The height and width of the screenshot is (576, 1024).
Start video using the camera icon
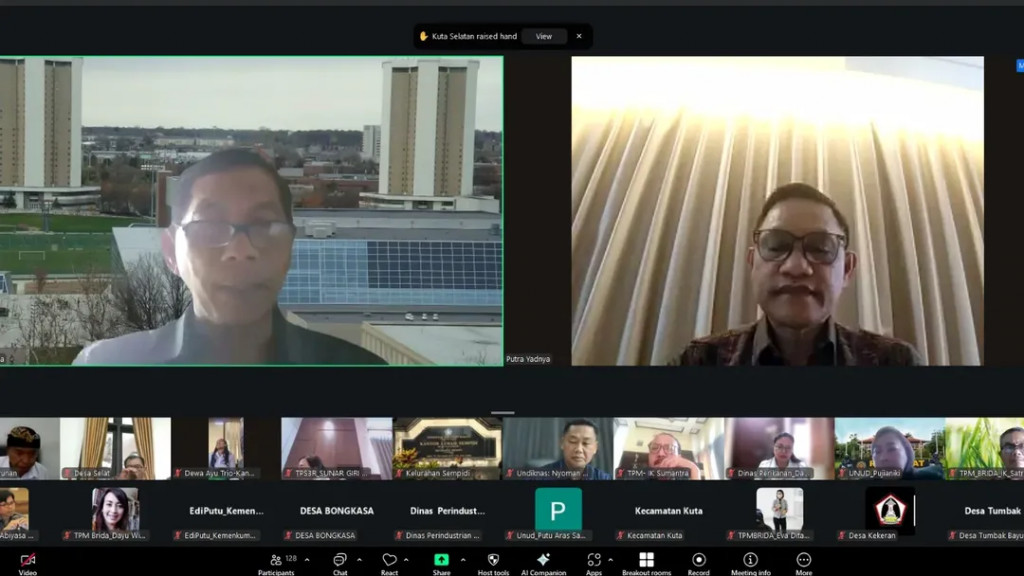(x=28, y=560)
